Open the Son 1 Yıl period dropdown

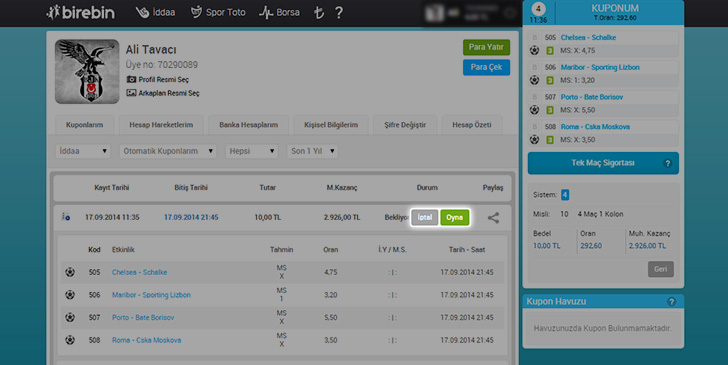[312, 151]
